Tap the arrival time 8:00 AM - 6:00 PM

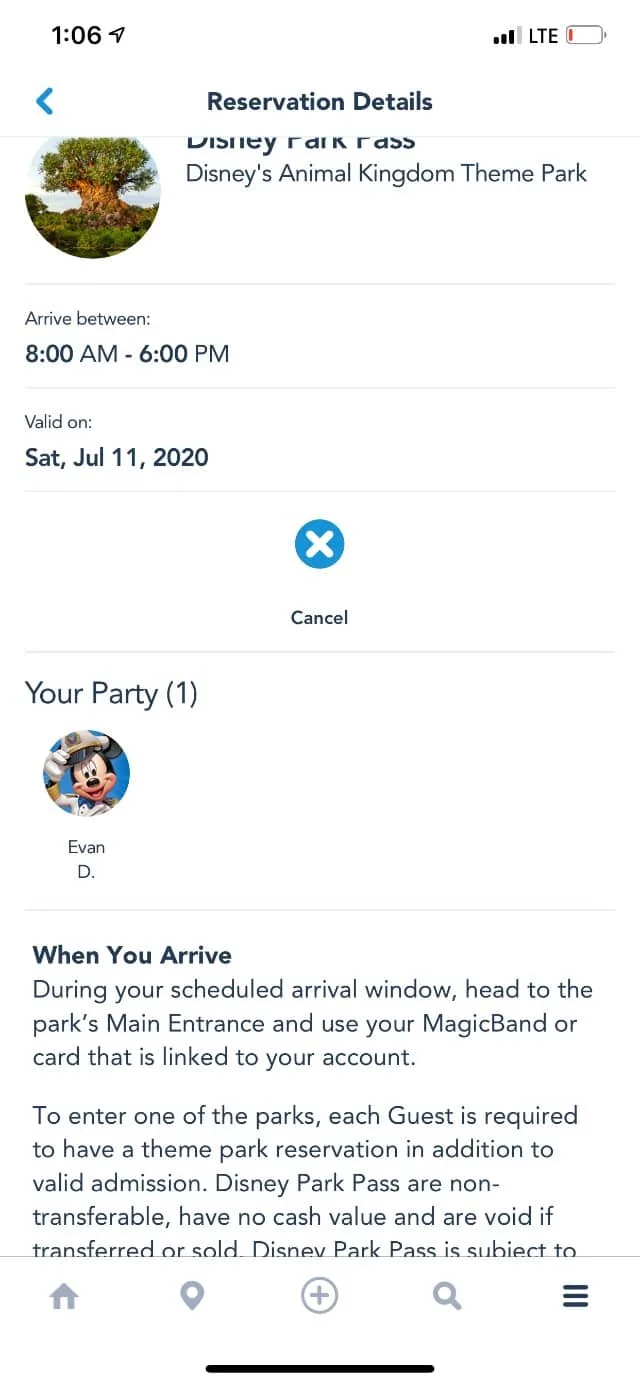pyautogui.click(x=127, y=353)
